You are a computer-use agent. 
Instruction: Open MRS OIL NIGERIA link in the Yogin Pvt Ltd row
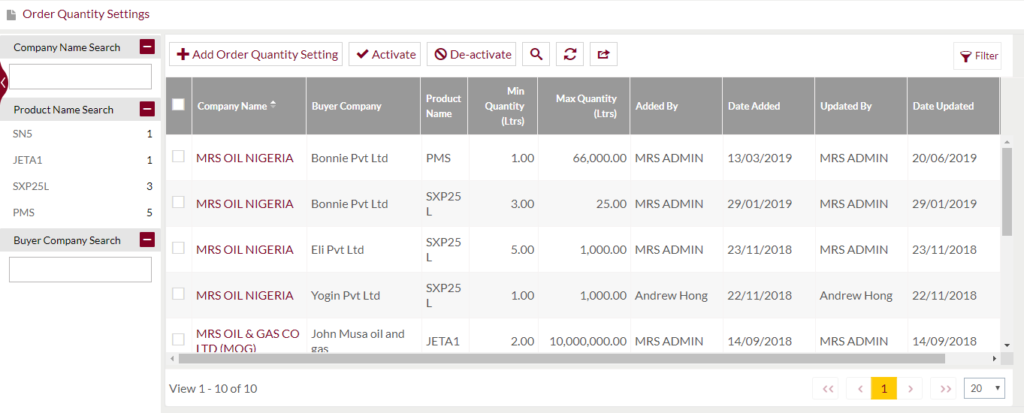(245, 295)
